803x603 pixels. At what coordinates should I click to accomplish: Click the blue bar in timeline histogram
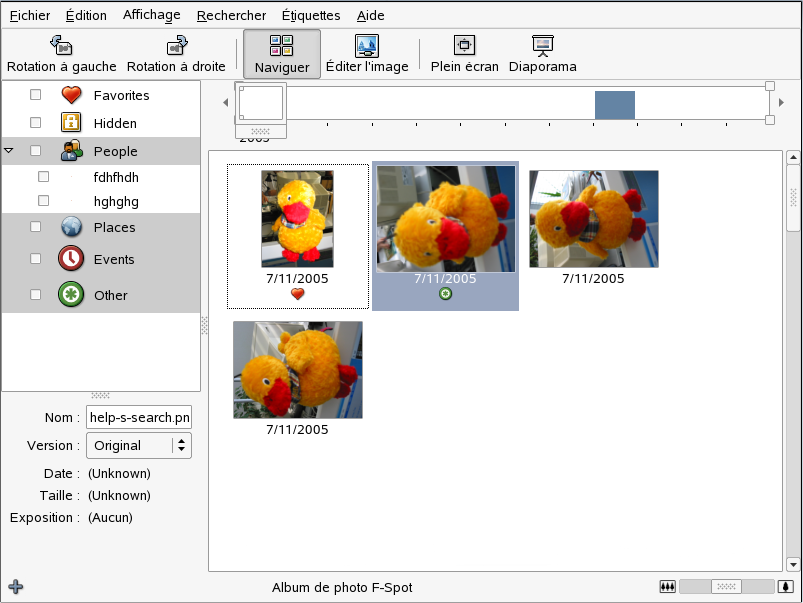(615, 105)
